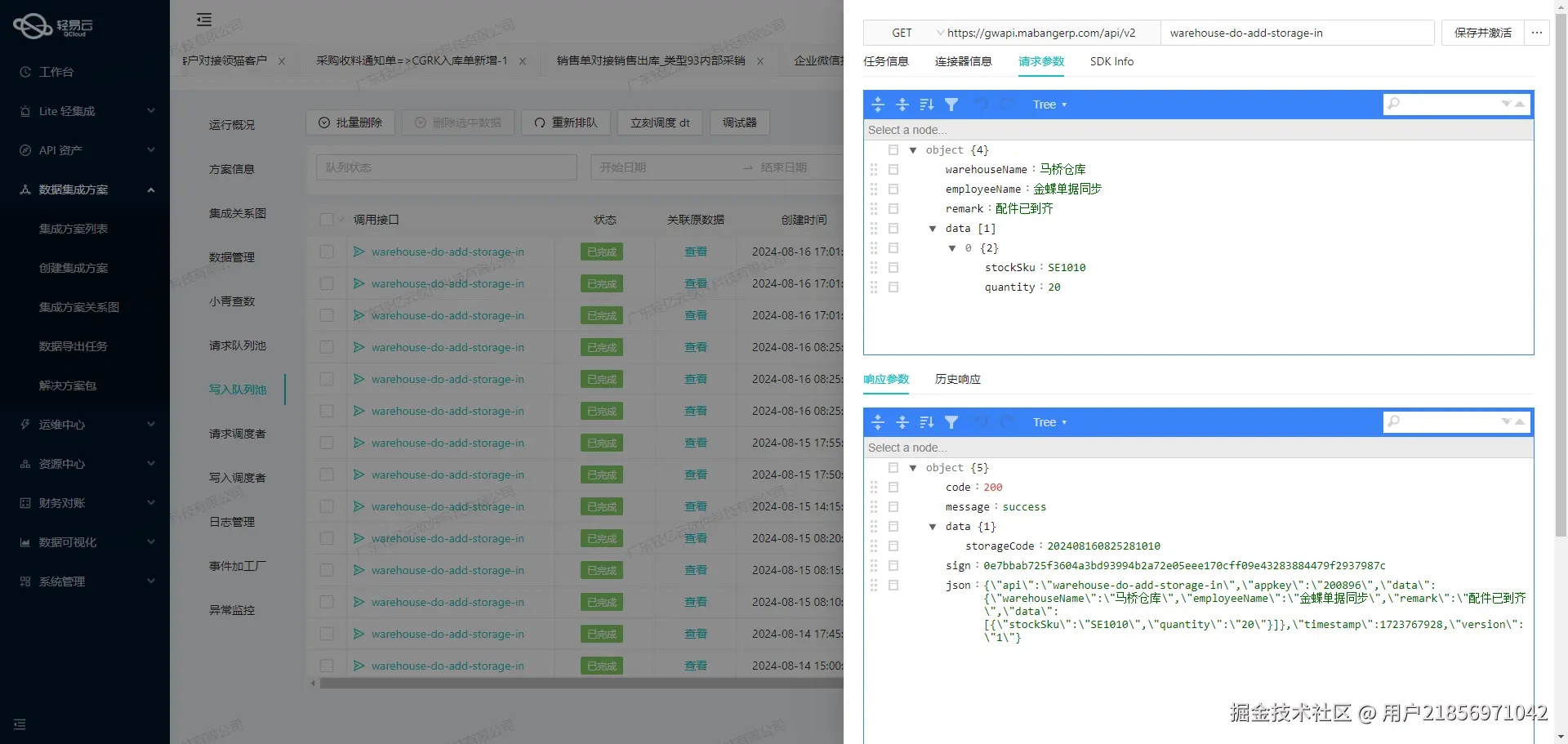Check the last visible queue row checkbox

[x=327, y=666]
